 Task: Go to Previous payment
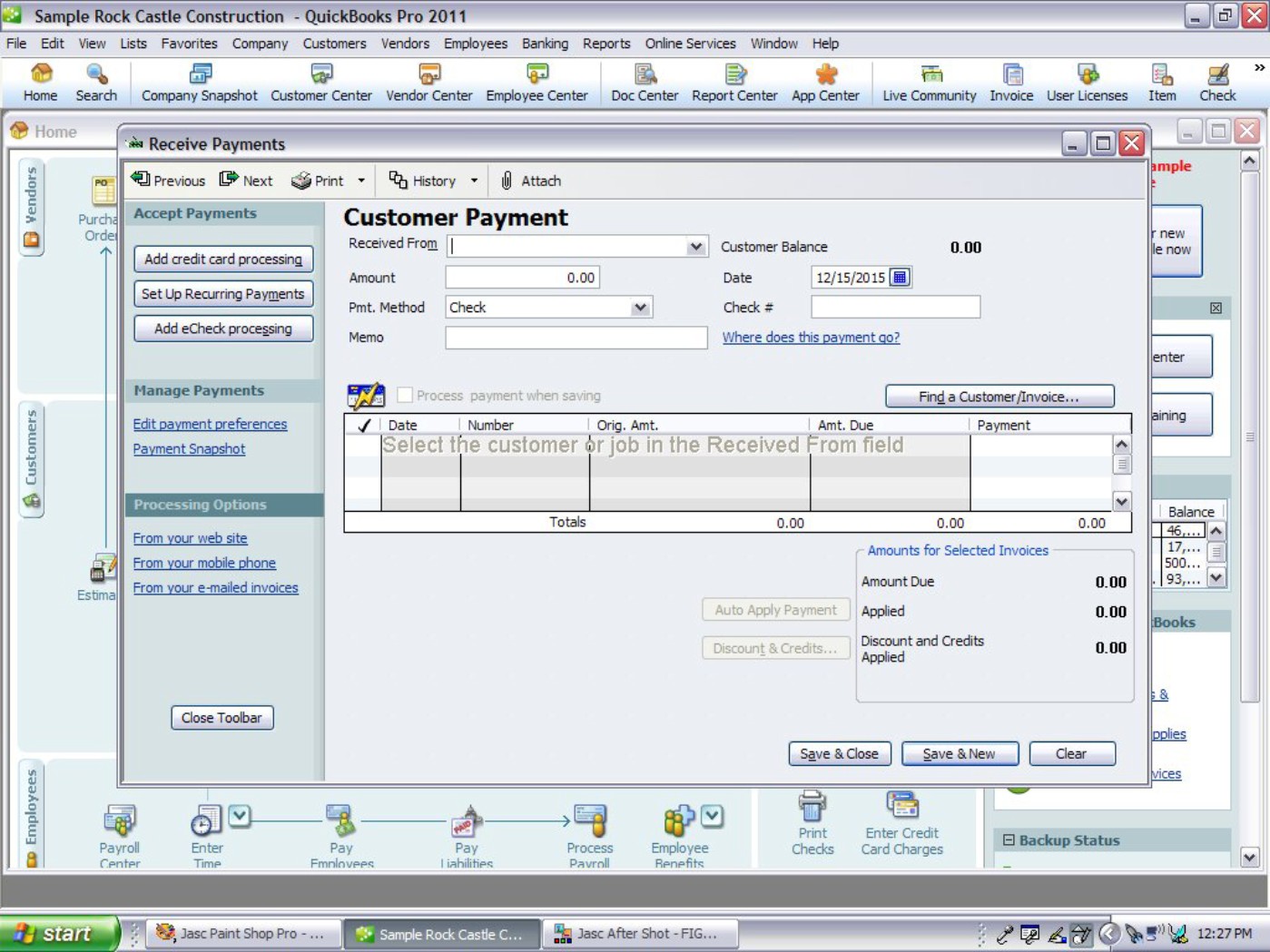pos(168,181)
